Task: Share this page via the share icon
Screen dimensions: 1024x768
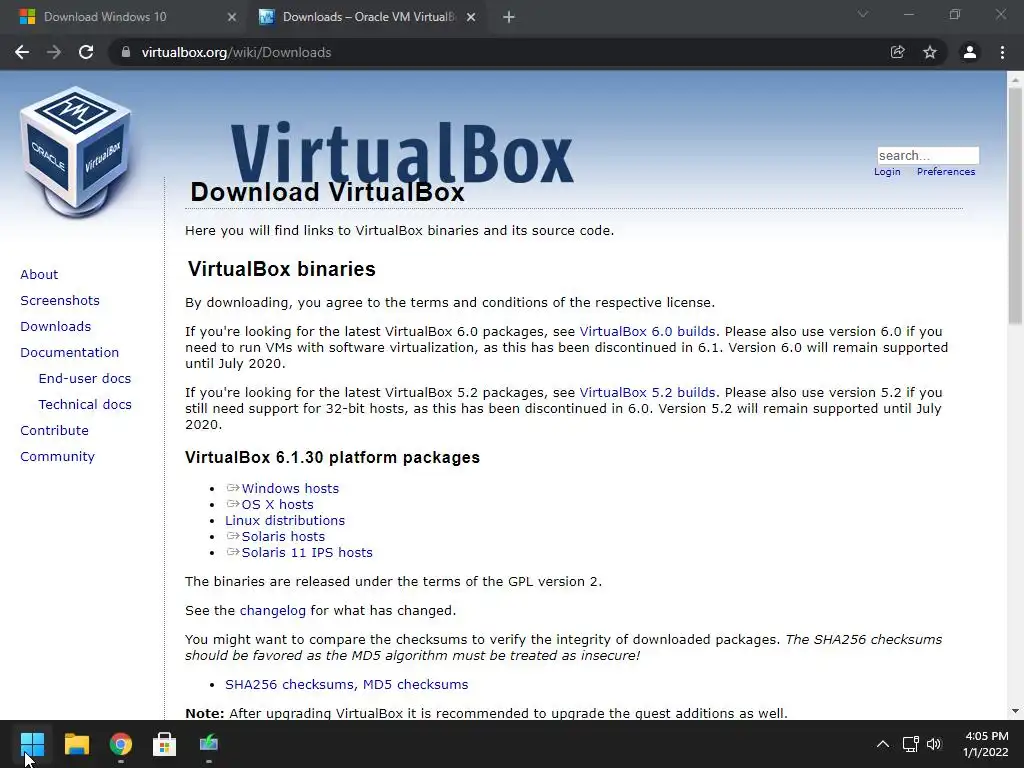Action: [897, 52]
